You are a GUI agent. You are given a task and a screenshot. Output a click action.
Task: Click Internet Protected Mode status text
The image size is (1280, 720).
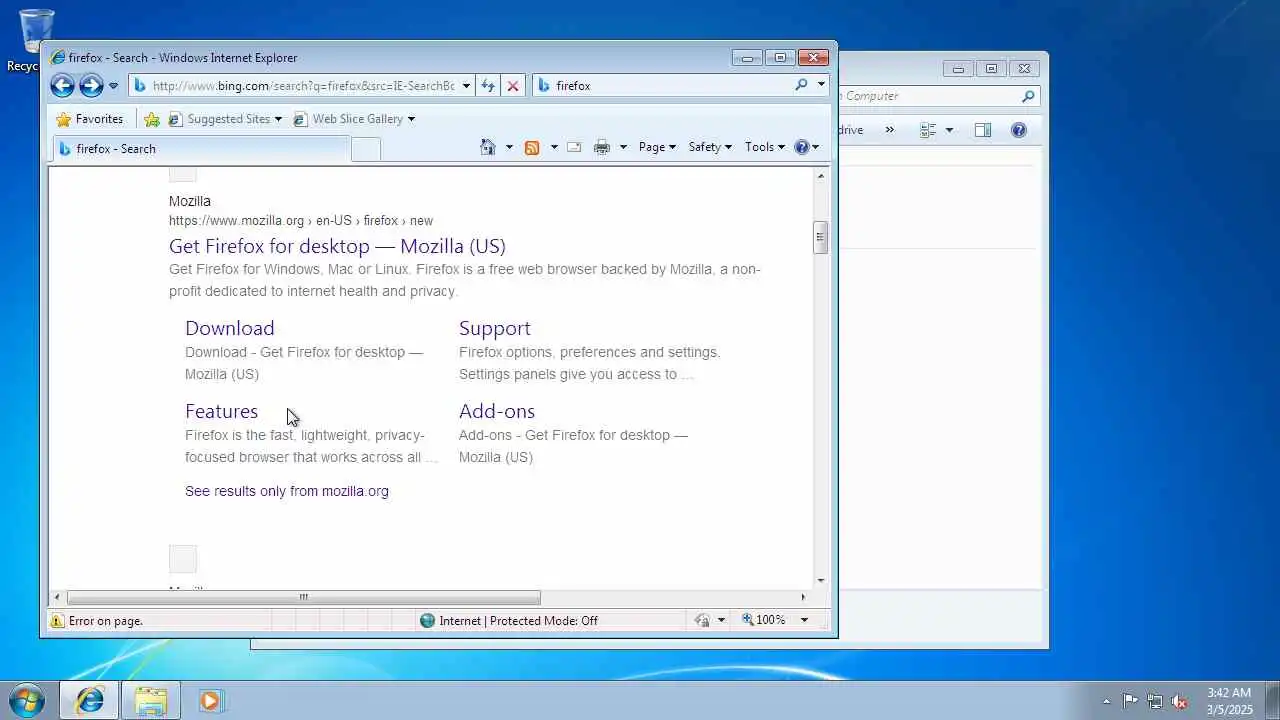tap(518, 621)
